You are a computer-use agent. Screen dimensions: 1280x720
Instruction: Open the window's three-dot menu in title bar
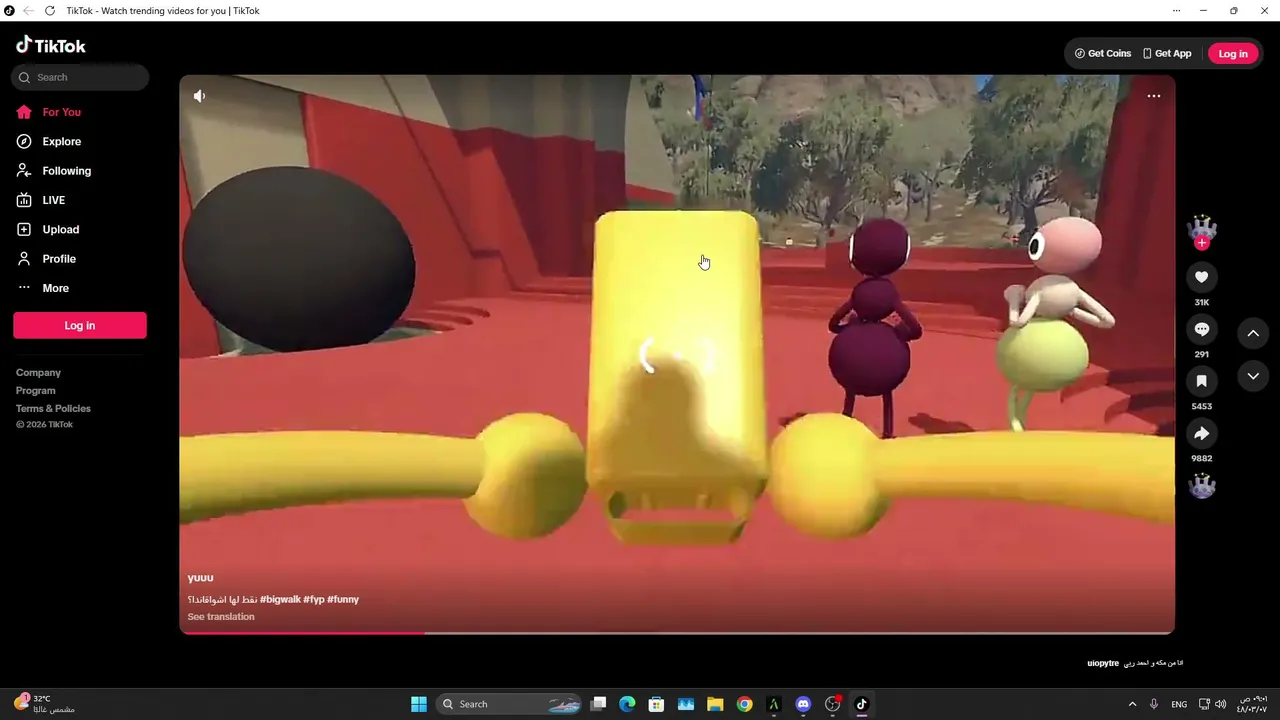[x=1176, y=11]
